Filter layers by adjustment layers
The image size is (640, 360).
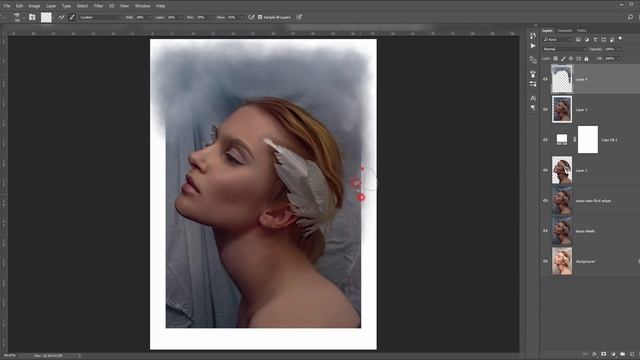click(x=587, y=40)
